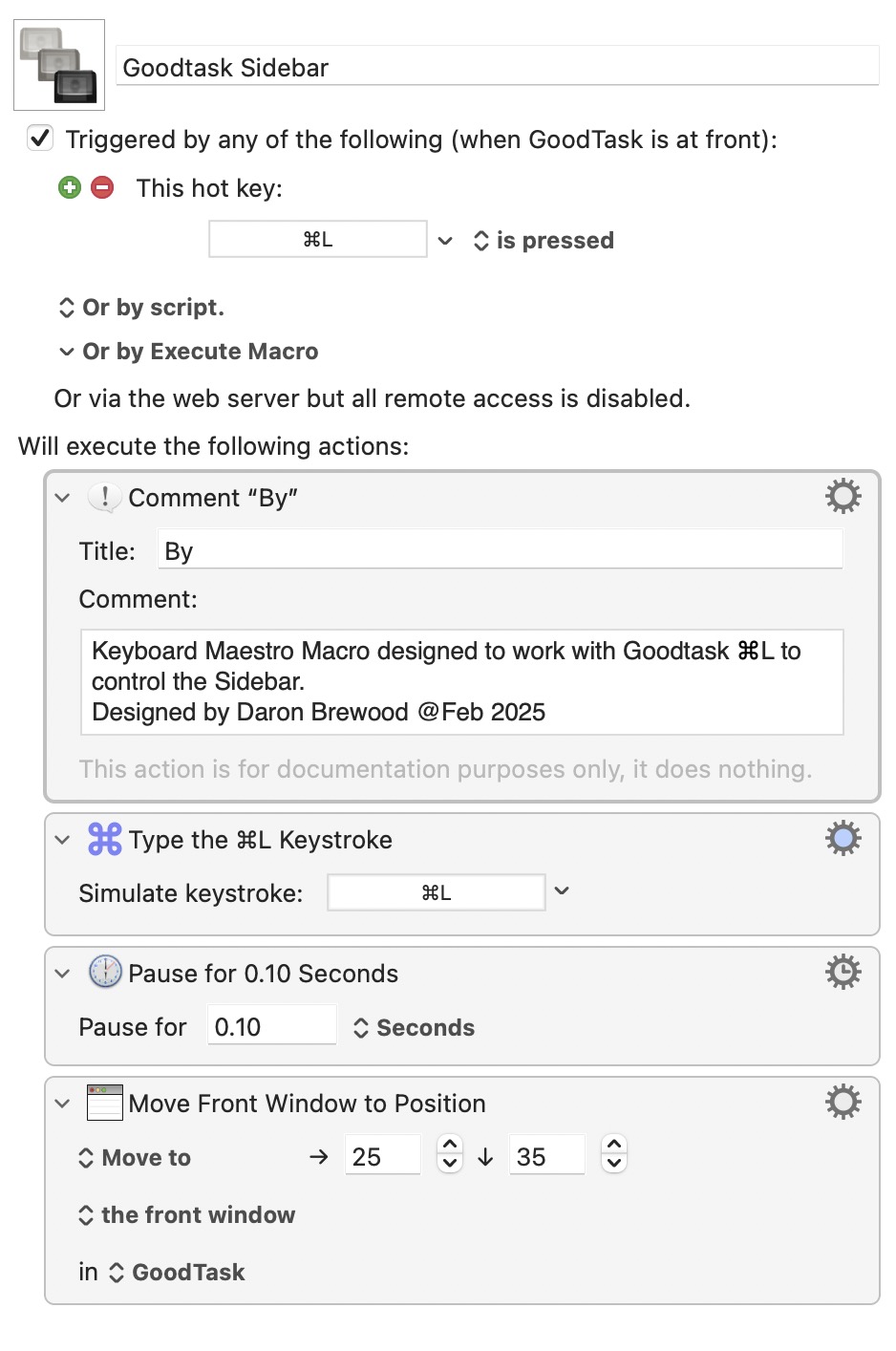
Task: Choose the GoodTask application popup
Action: click(177, 1273)
